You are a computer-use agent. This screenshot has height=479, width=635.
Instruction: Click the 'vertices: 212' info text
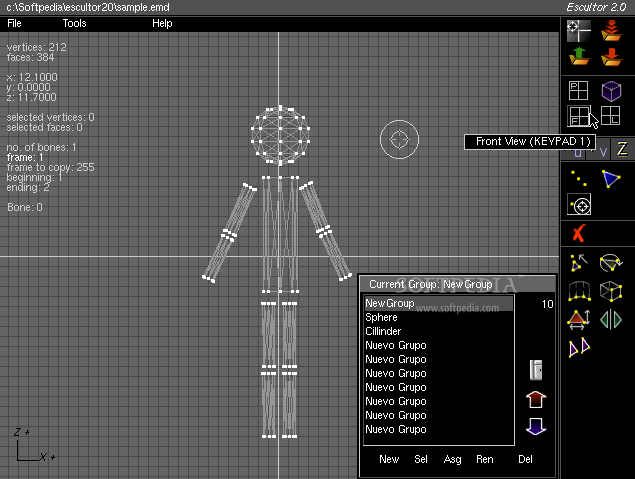tap(36, 47)
